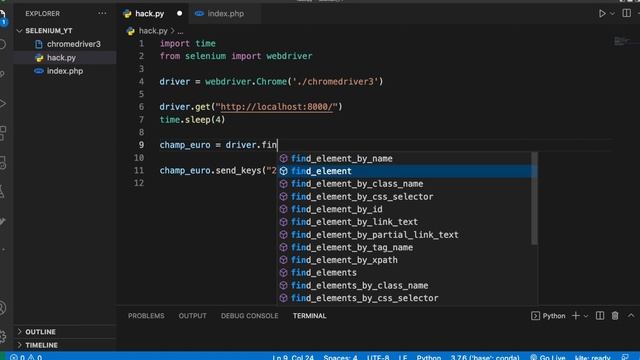Click the unsaved dot on hack.py tab
The image size is (640, 360).
180,13
